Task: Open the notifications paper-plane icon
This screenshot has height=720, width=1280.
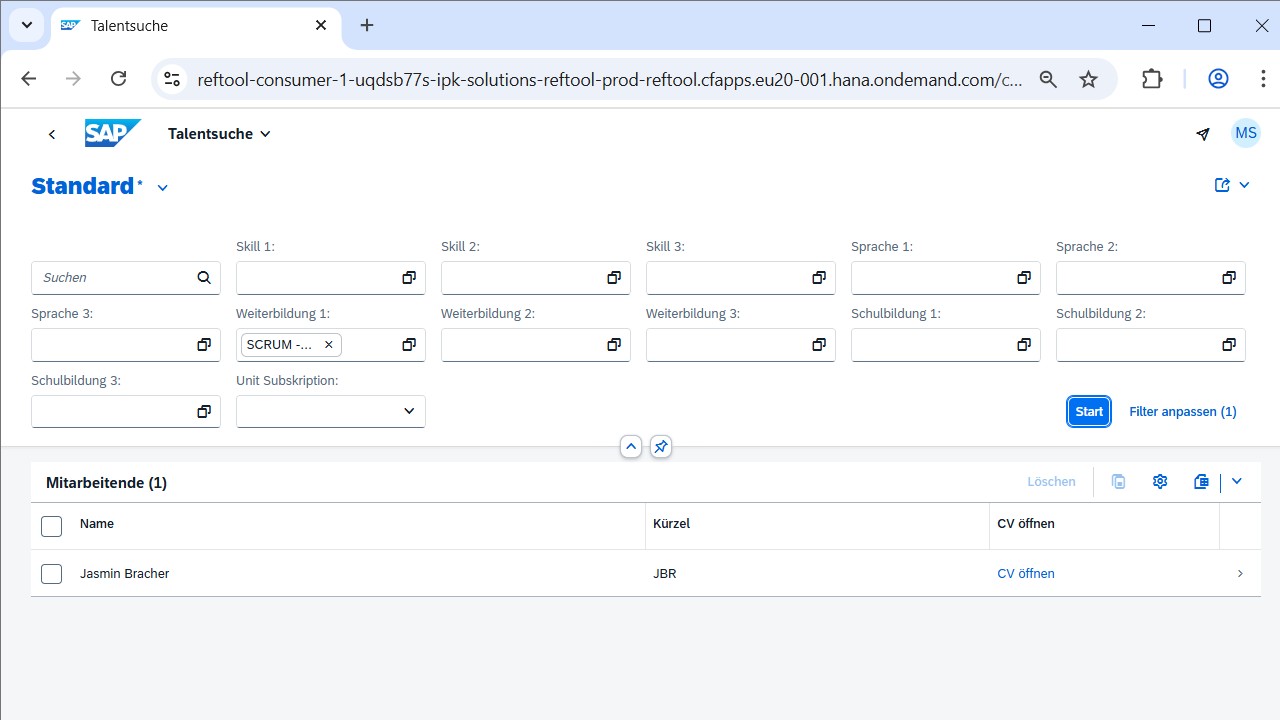Action: [x=1203, y=134]
